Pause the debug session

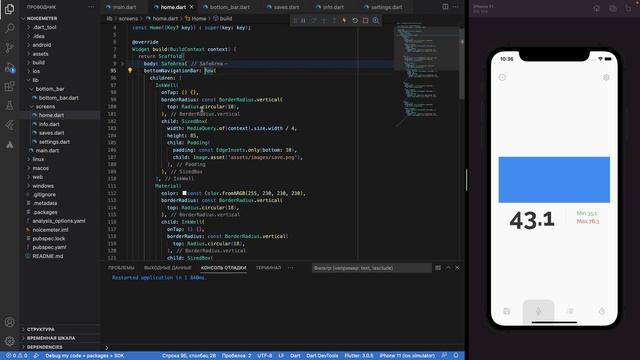[303, 20]
